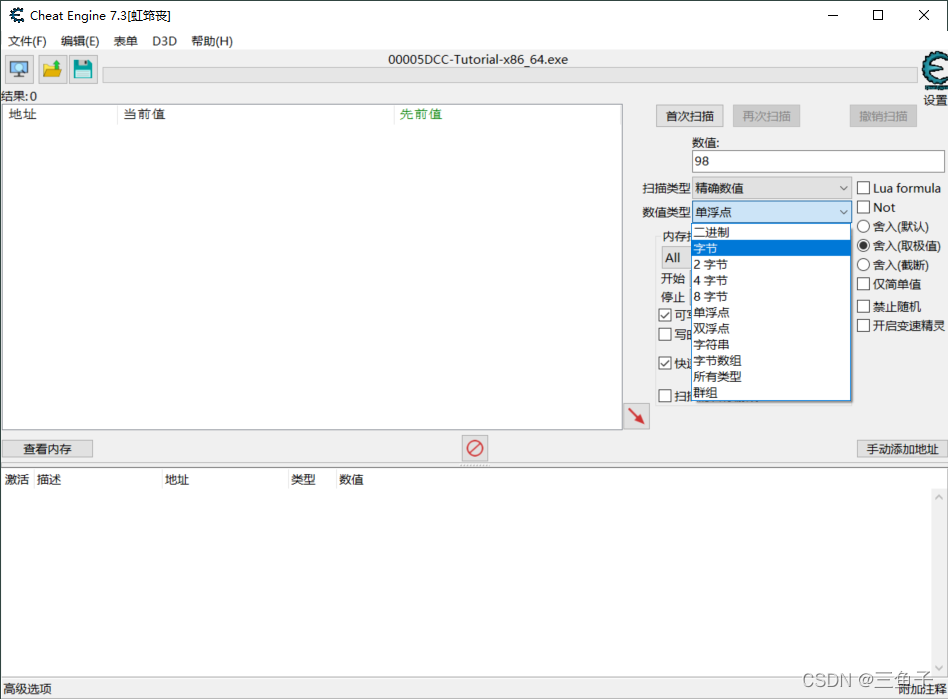Click the 撤销扫描 button
This screenshot has width=948, height=699.
pos(883,116)
